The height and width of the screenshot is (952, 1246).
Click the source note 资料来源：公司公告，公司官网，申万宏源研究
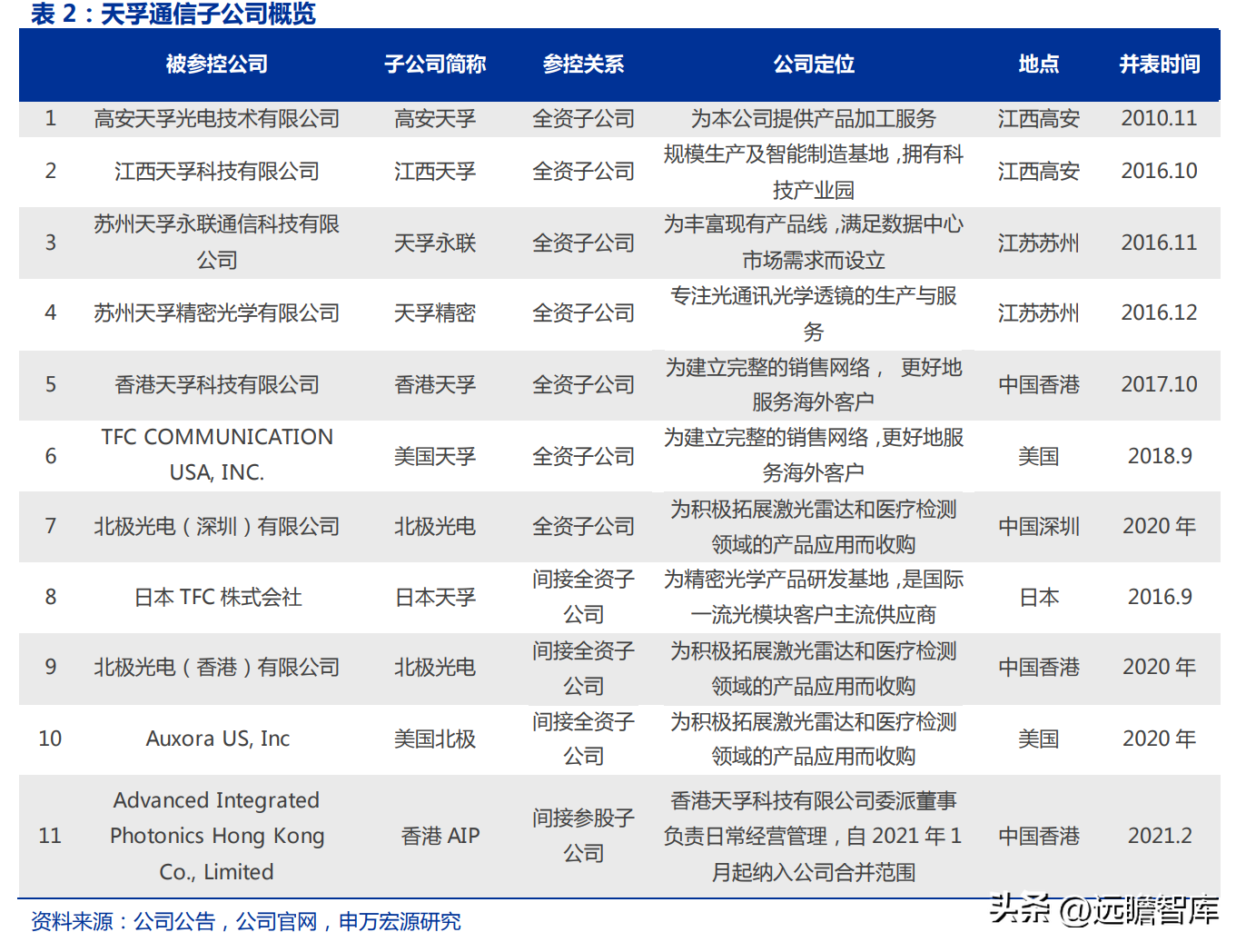pos(246,922)
